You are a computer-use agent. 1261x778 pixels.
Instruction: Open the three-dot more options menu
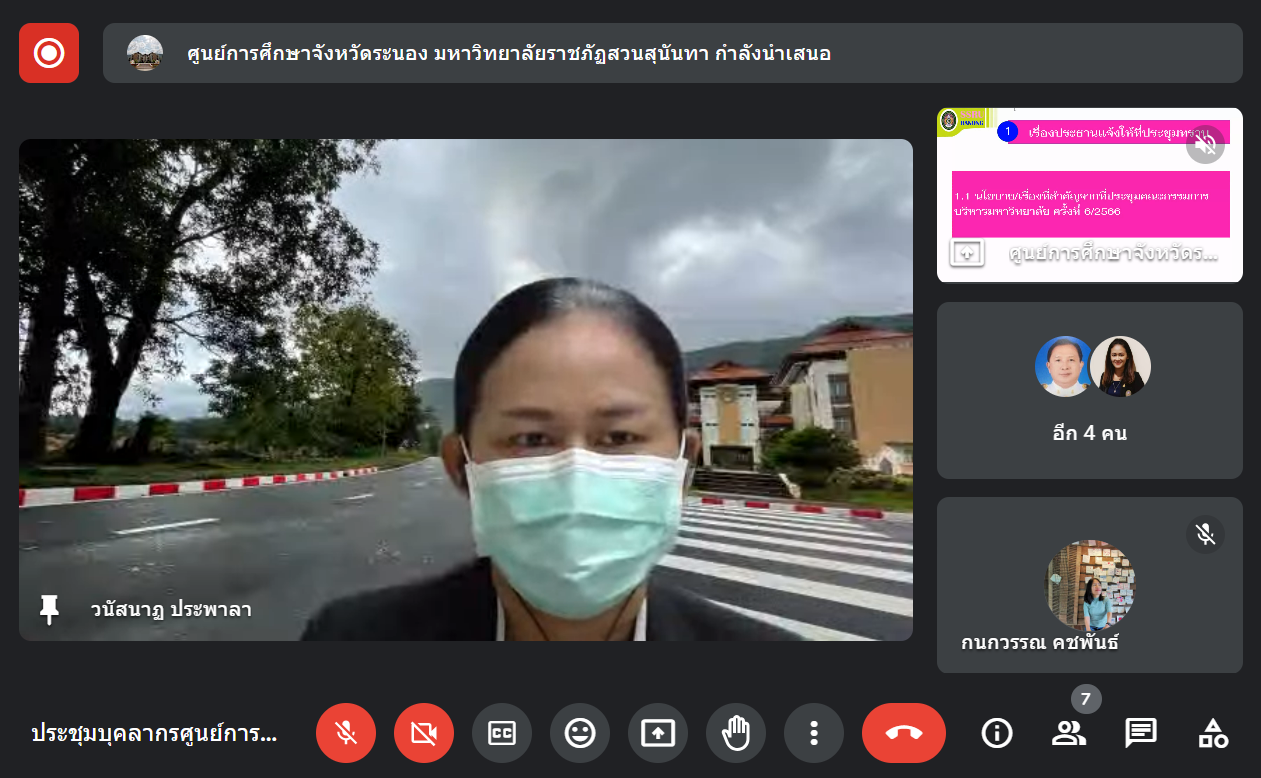pos(814,734)
